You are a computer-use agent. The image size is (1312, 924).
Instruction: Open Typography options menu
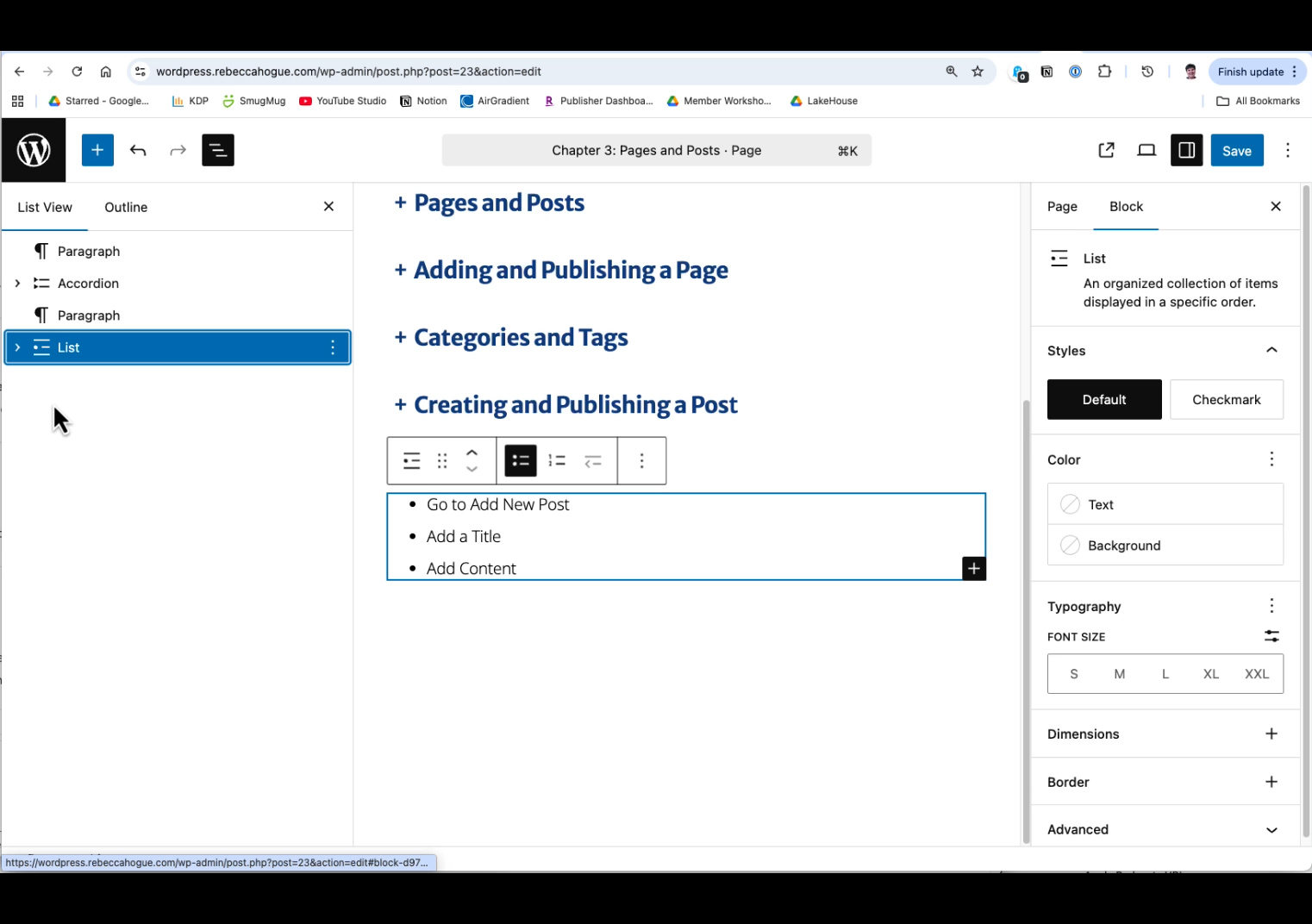[x=1271, y=606]
